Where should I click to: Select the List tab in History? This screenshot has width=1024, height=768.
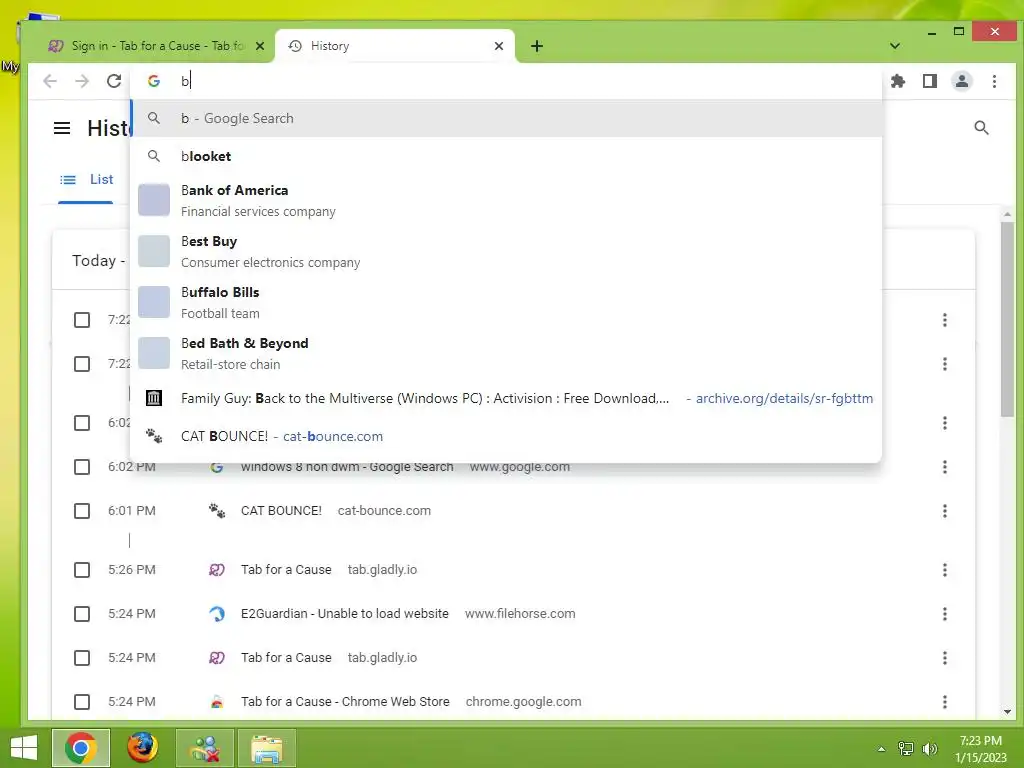[x=86, y=180]
